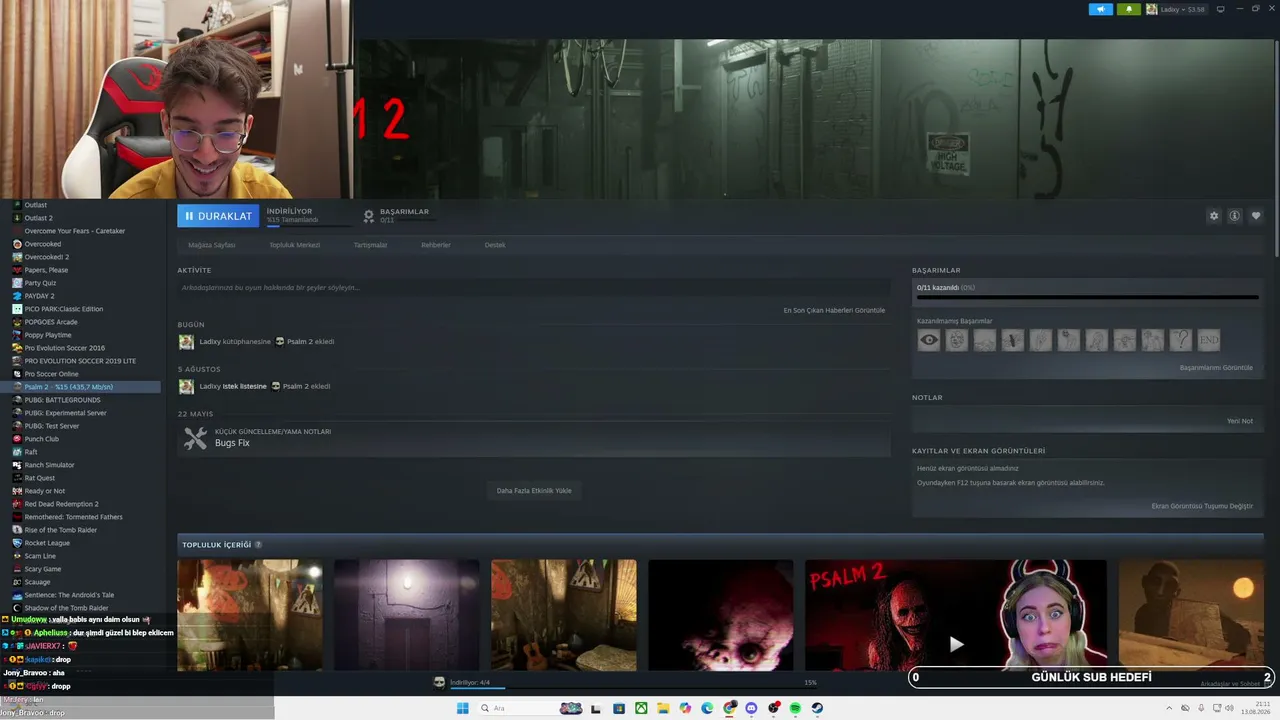The height and width of the screenshot is (720, 1280).
Task: Open Microsoft Store from the taskbar
Action: 619,708
